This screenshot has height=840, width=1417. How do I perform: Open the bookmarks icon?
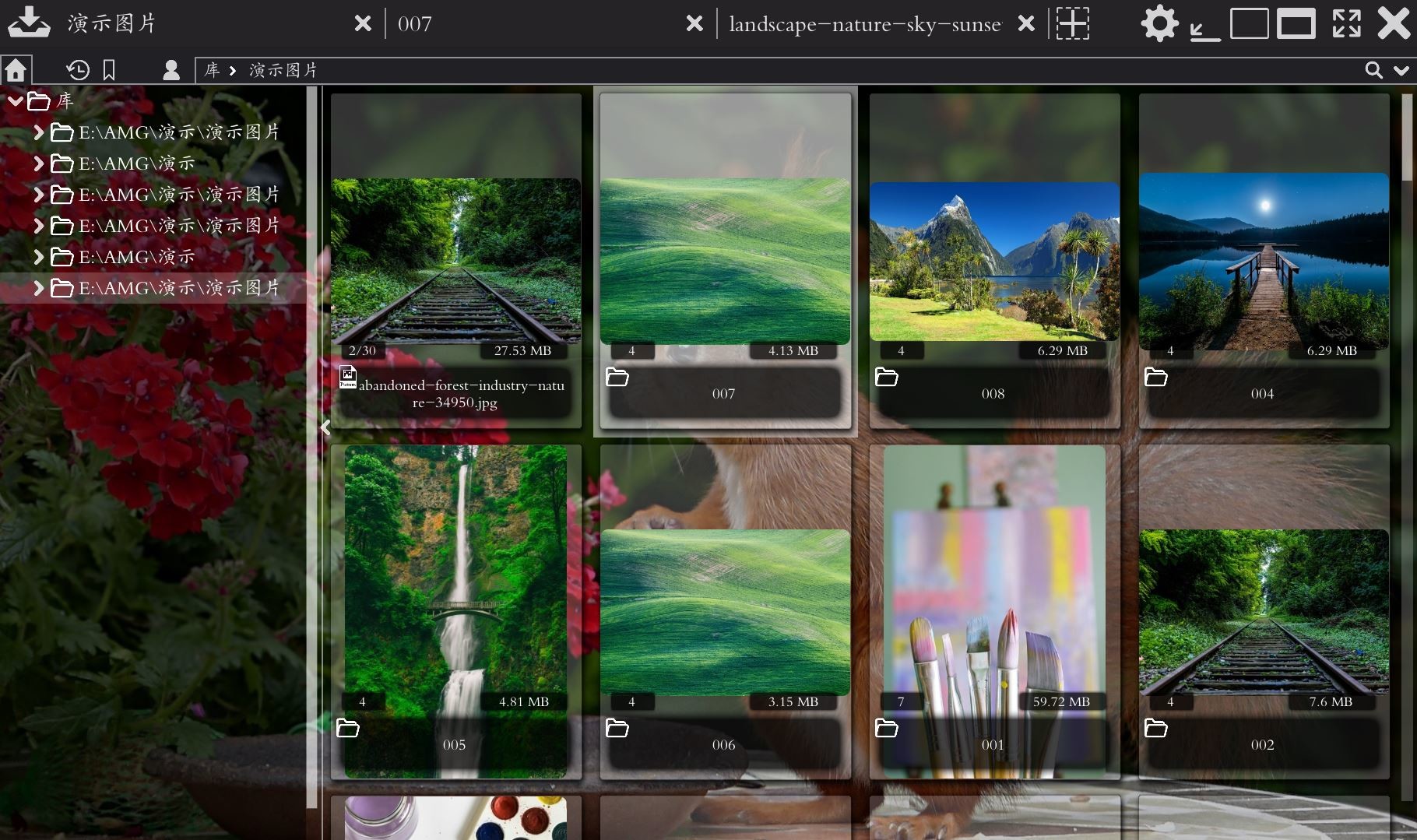coord(109,69)
